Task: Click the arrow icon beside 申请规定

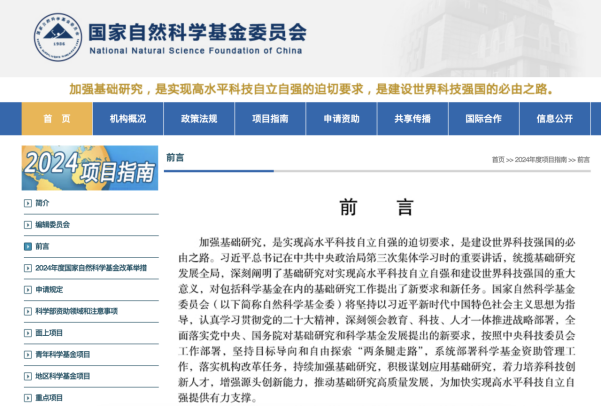Action: (x=27, y=289)
